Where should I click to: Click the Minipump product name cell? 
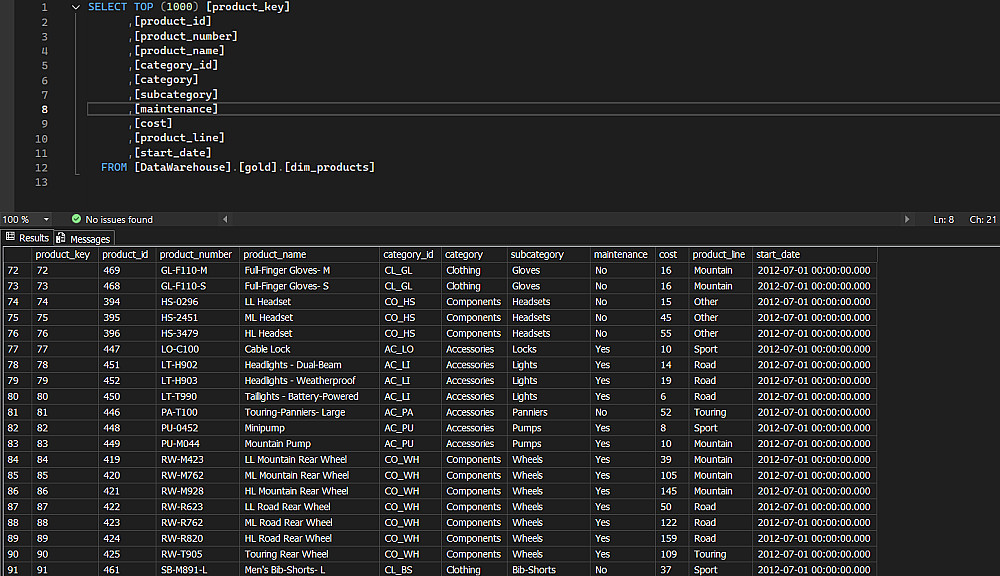[265, 428]
